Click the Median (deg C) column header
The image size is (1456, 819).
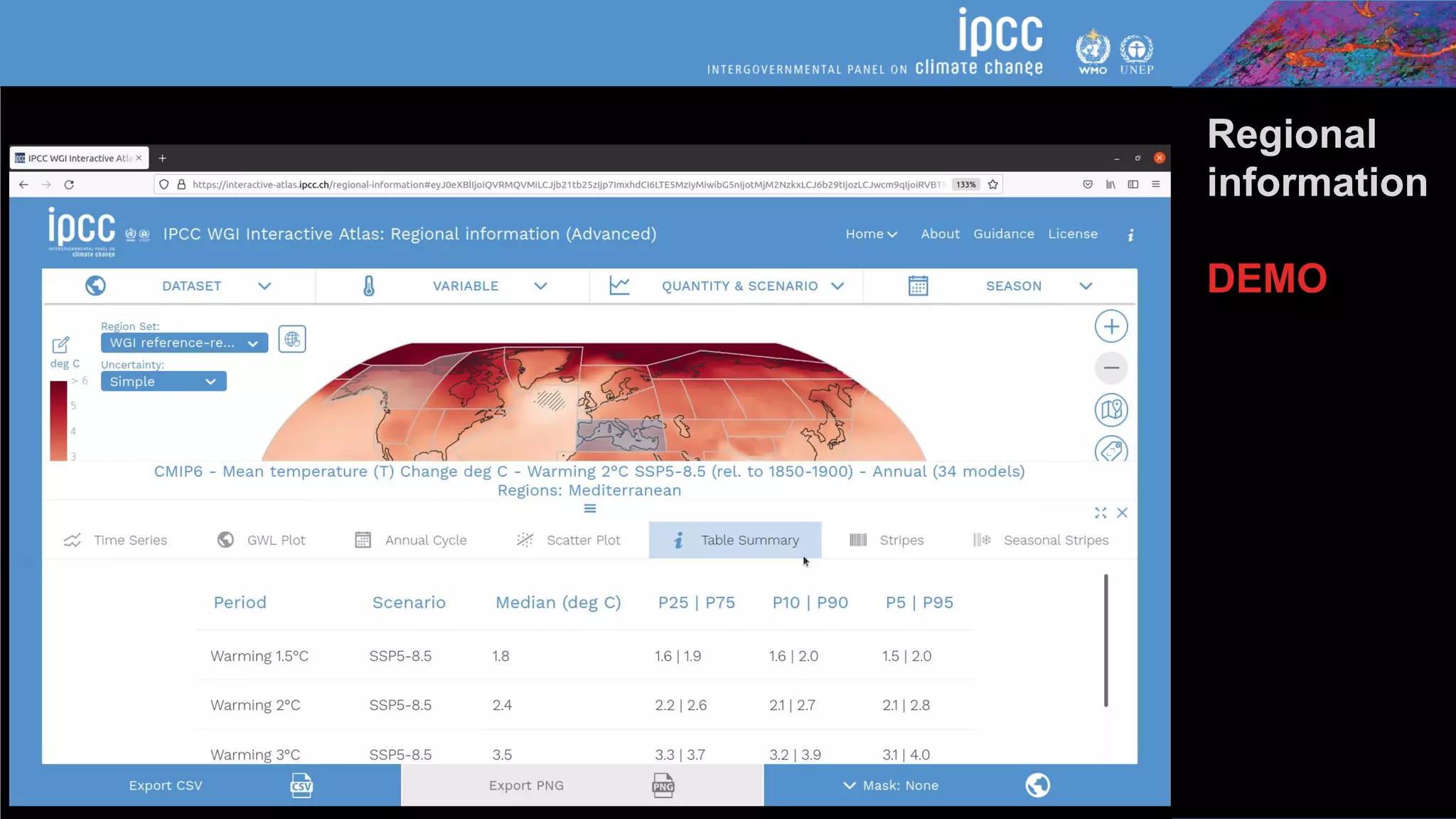coord(558,603)
